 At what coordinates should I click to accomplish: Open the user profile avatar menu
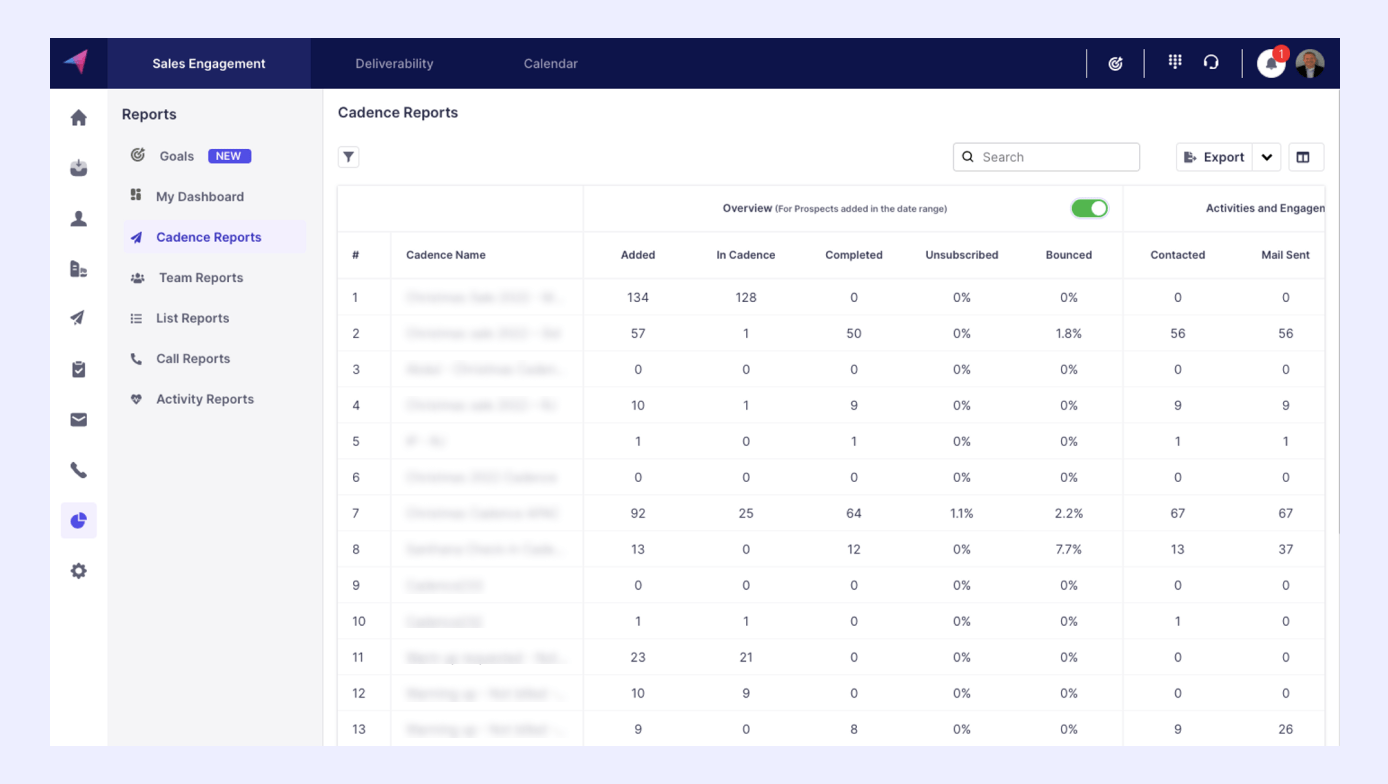(1310, 63)
